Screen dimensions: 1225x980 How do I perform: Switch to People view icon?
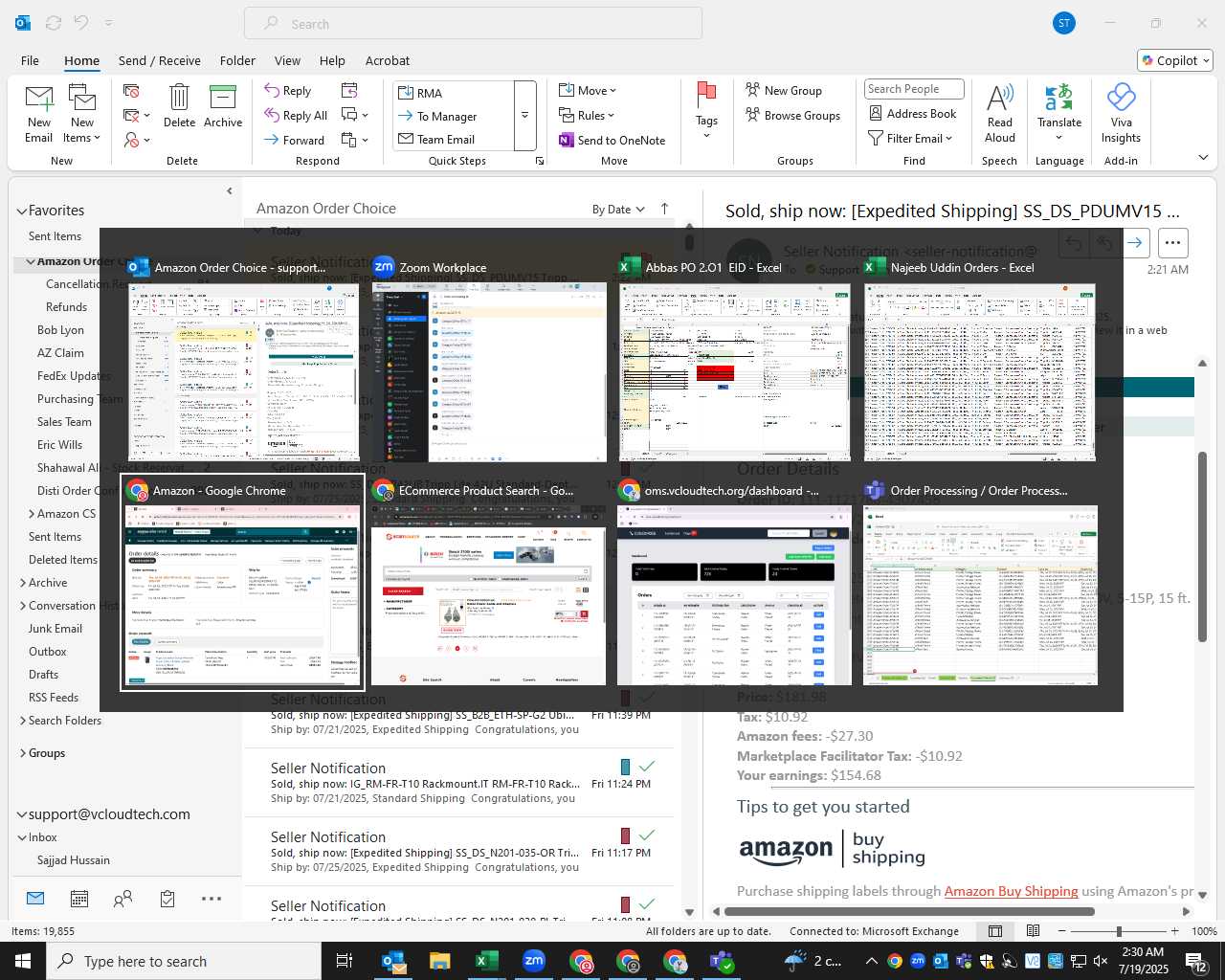click(x=123, y=899)
